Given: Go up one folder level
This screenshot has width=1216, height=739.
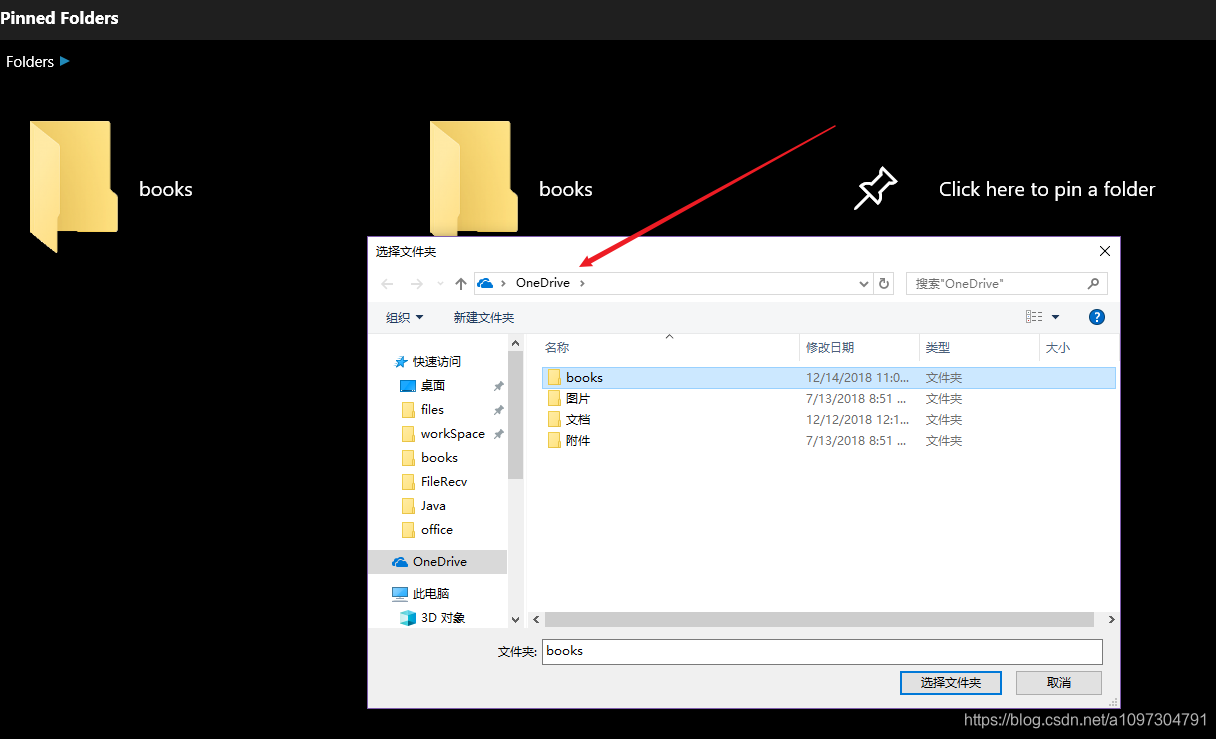Looking at the screenshot, I should 461,284.
